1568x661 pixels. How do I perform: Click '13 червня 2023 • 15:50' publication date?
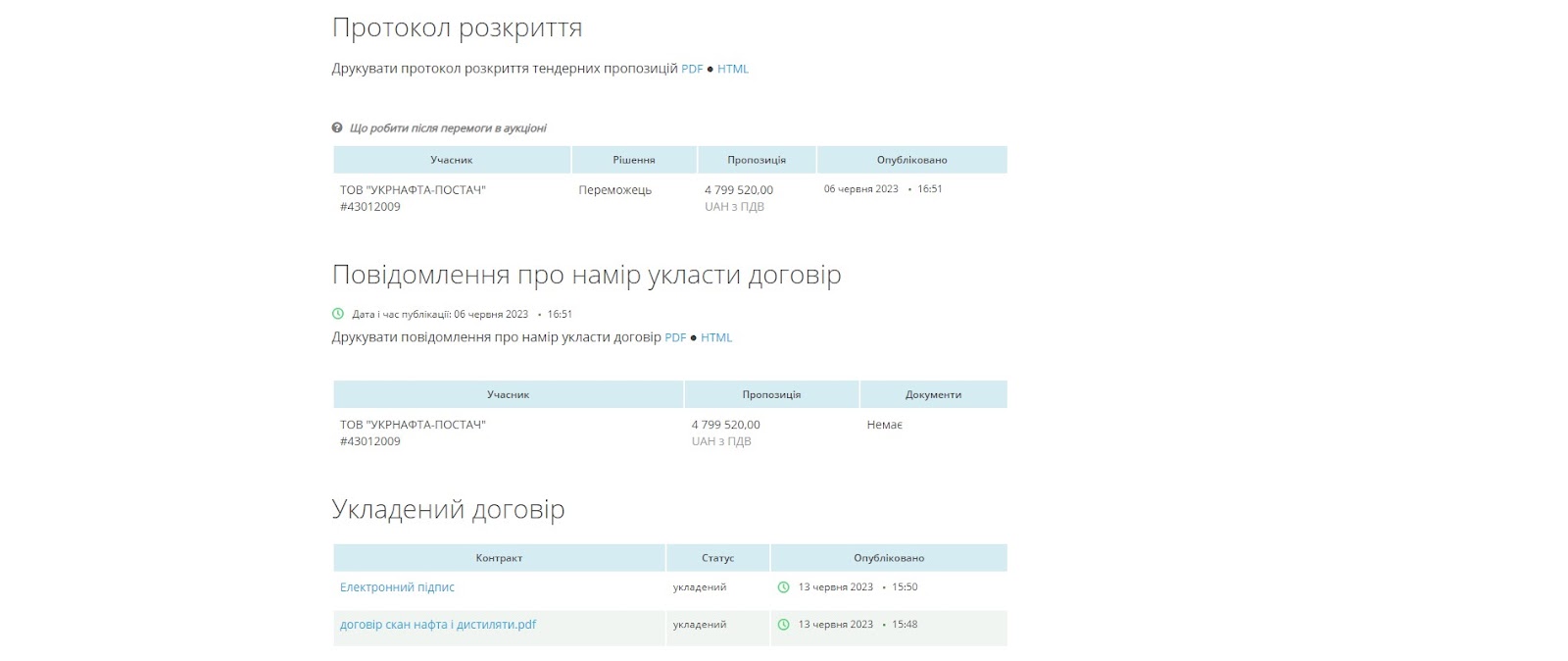(x=857, y=587)
